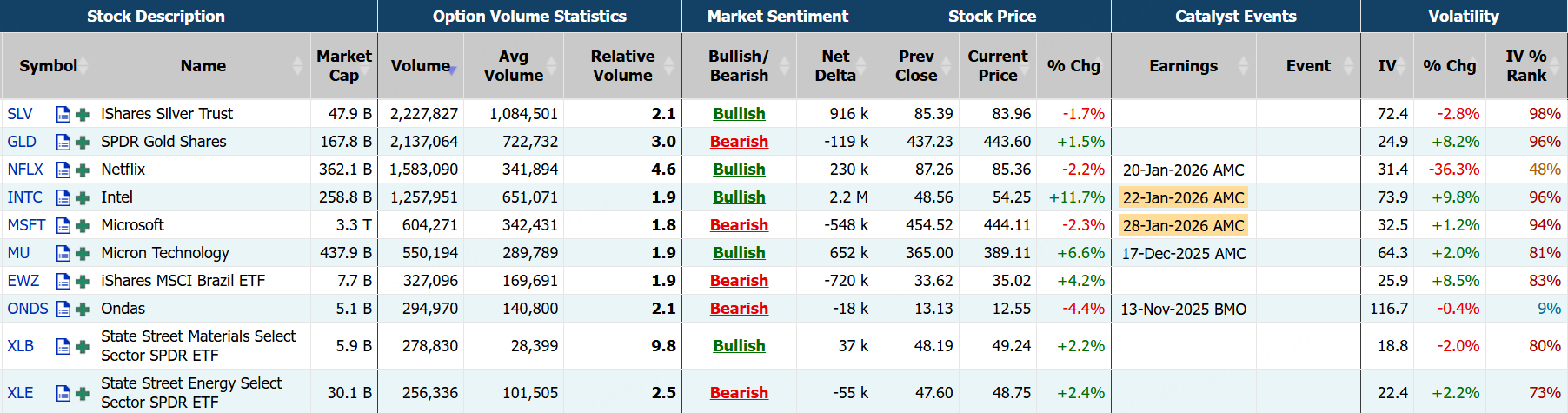Click the green plus icon for MSFT
This screenshot has width=1568, height=413.
pos(83,225)
